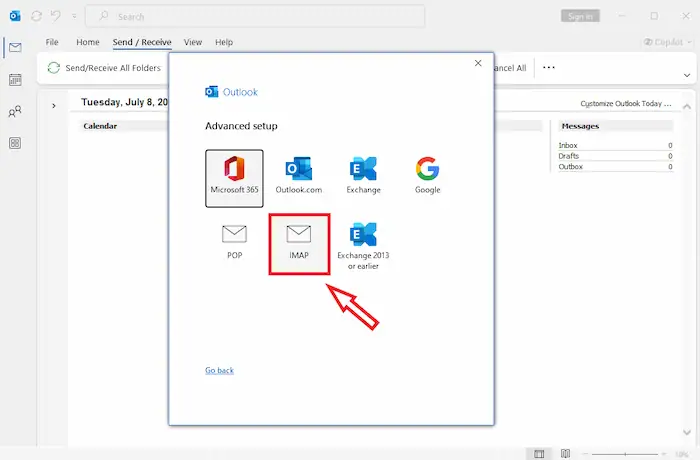The image size is (700, 460).
Task: Click the Go back link
Action: coord(219,370)
